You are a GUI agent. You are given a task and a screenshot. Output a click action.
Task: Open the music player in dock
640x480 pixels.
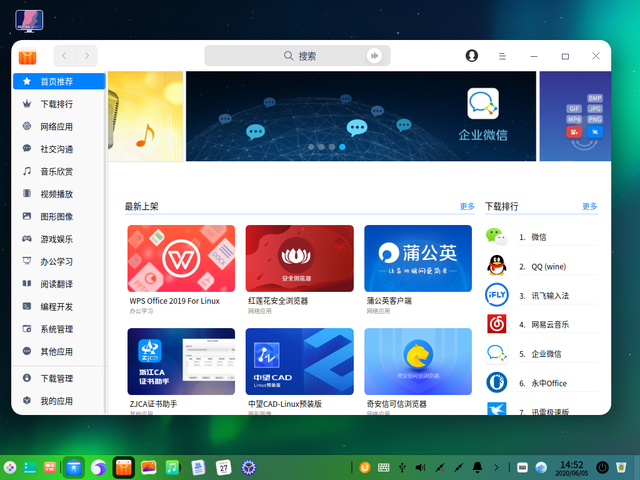173,467
